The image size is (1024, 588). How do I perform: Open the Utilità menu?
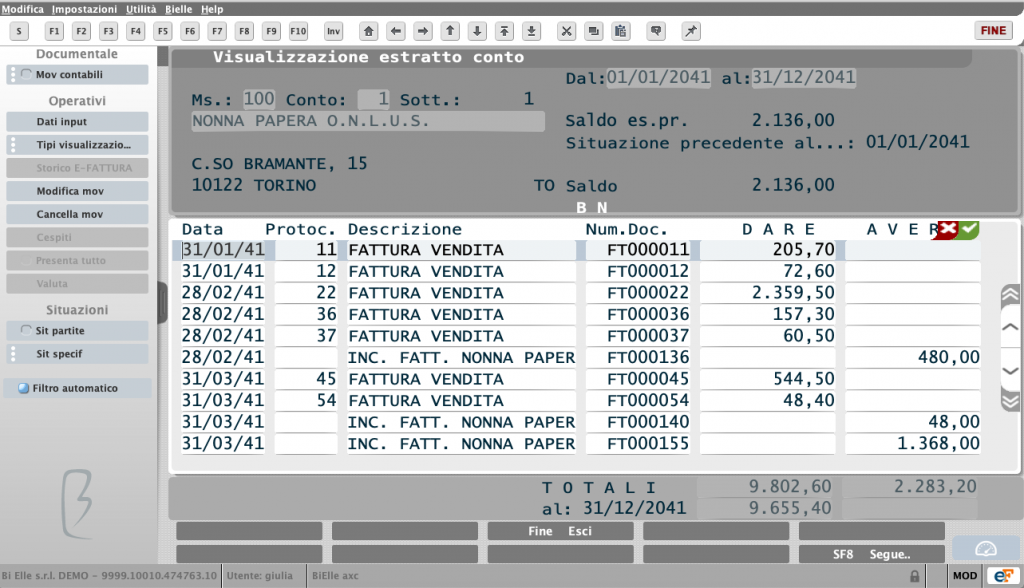click(141, 9)
